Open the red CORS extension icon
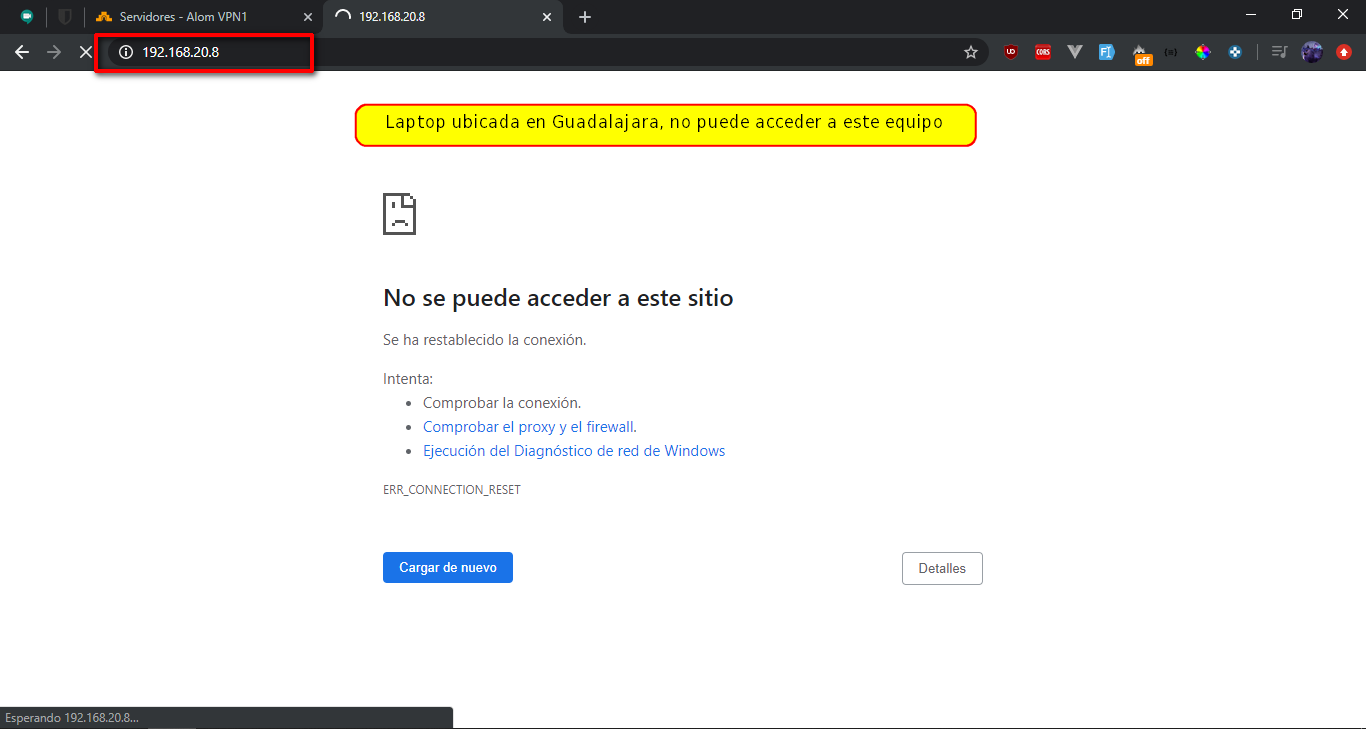The height and width of the screenshot is (729, 1366). (1043, 52)
